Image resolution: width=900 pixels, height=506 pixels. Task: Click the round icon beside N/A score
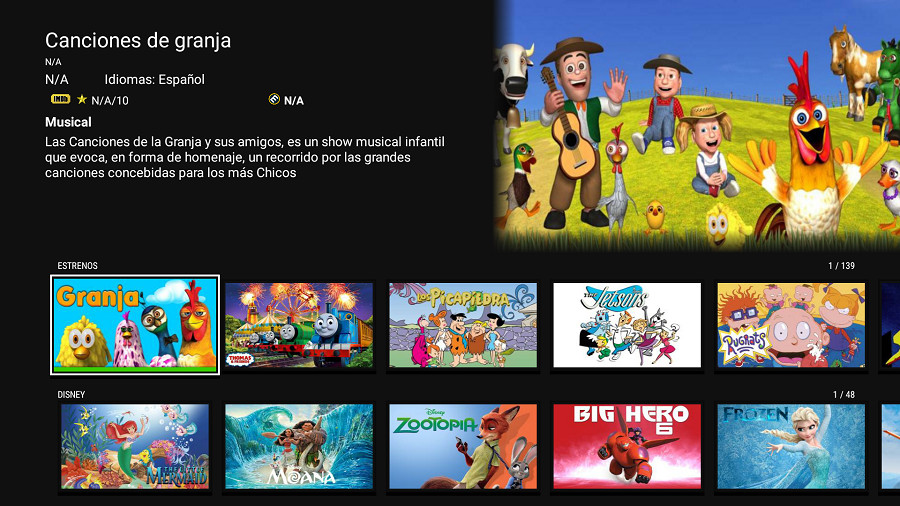[274, 99]
